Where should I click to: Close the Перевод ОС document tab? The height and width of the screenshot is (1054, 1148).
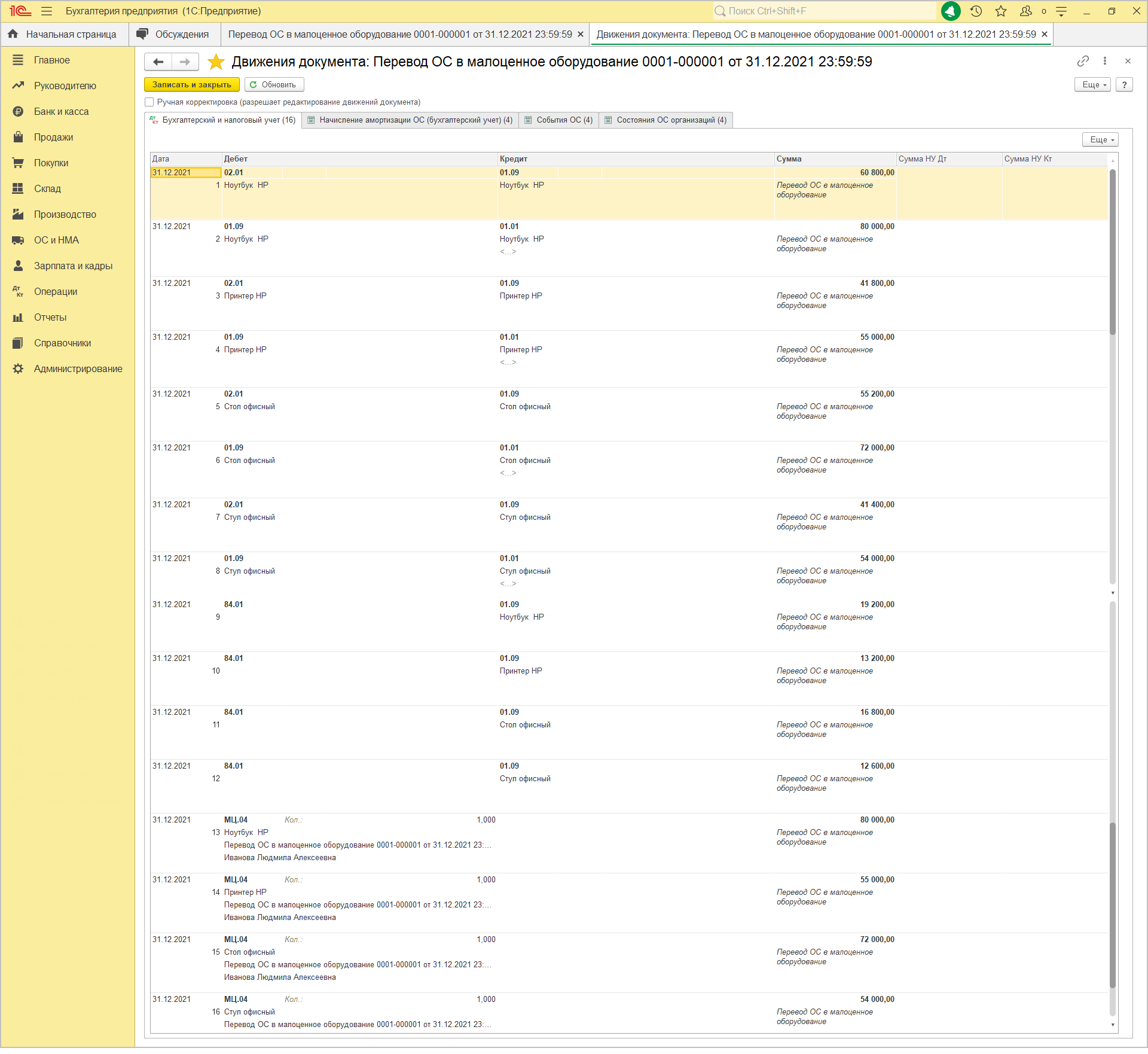tap(580, 34)
